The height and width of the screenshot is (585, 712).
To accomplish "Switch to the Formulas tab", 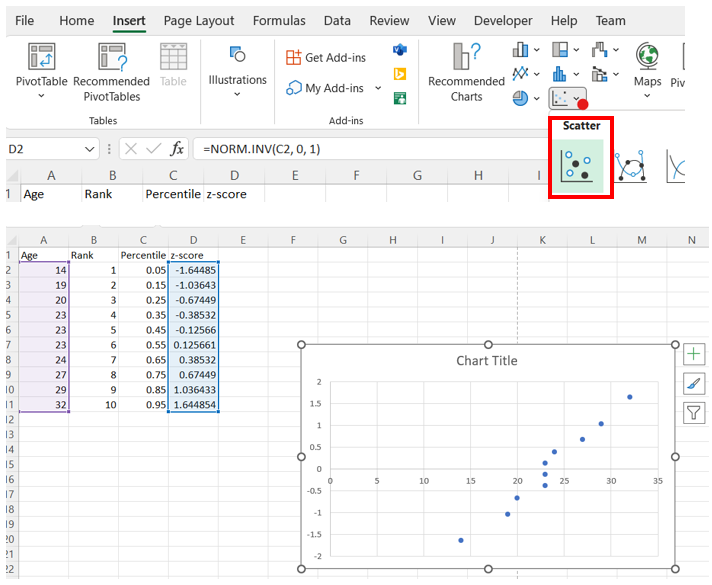I will click(x=279, y=21).
